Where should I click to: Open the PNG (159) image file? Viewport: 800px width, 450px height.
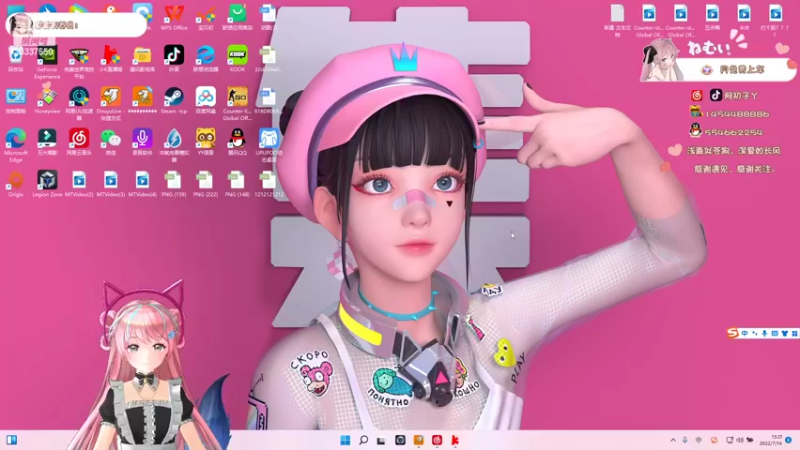[x=174, y=184]
